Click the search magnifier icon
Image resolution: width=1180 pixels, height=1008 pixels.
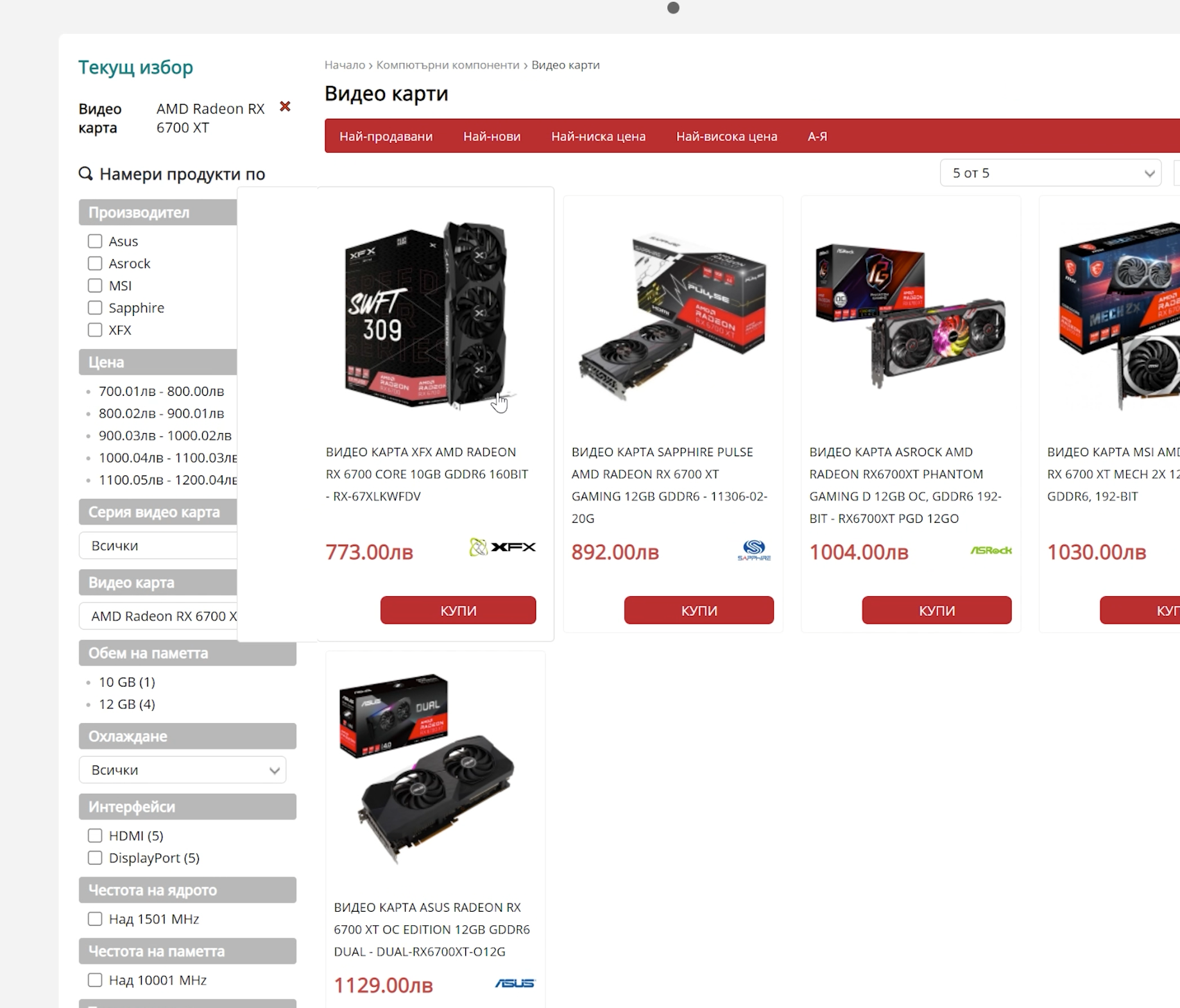85,174
